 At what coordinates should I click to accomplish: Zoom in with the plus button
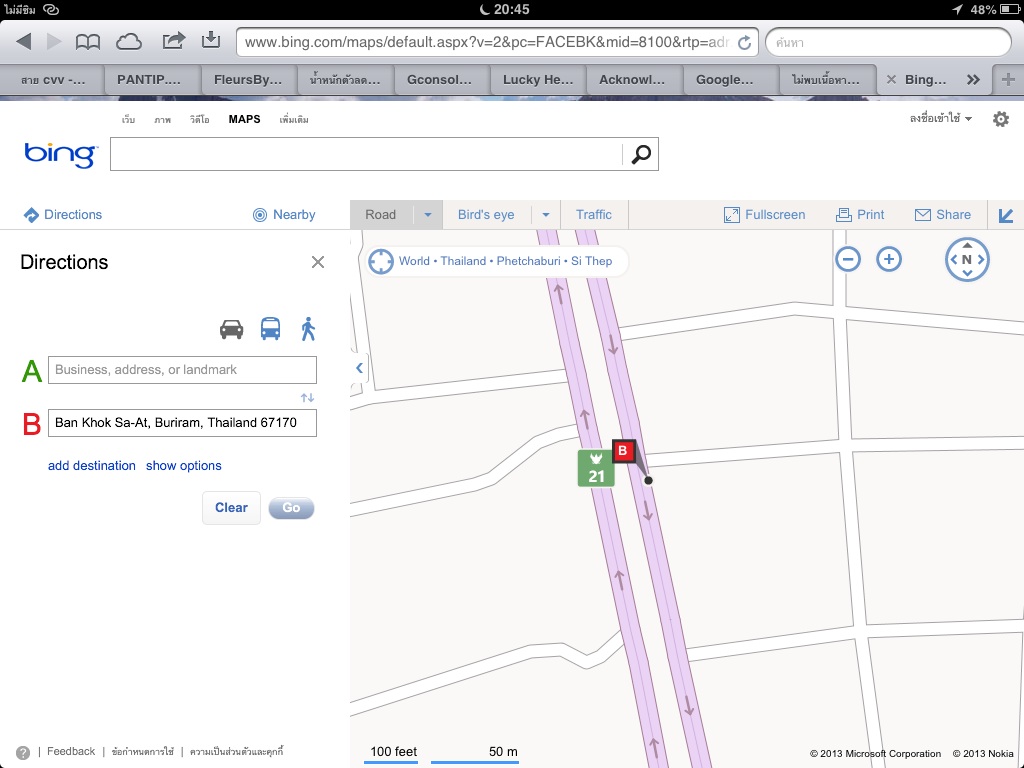888,259
